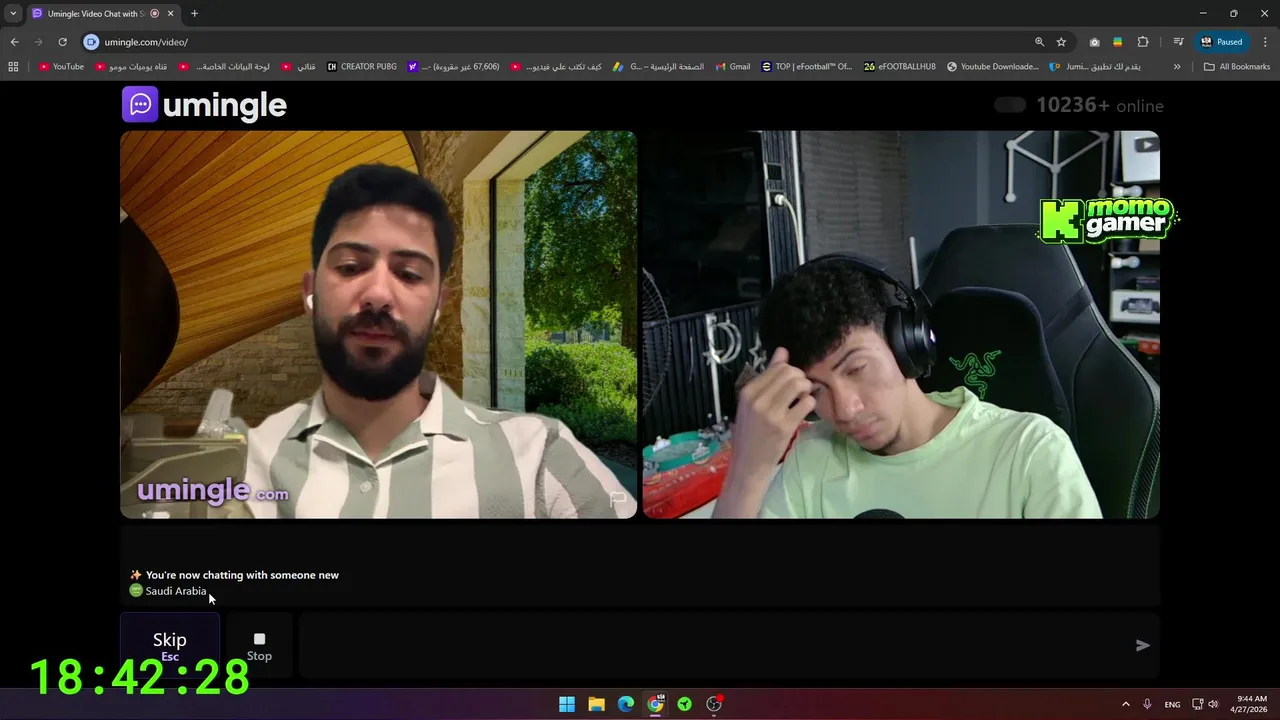
Task: Go back to the previous page
Action: 14,42
